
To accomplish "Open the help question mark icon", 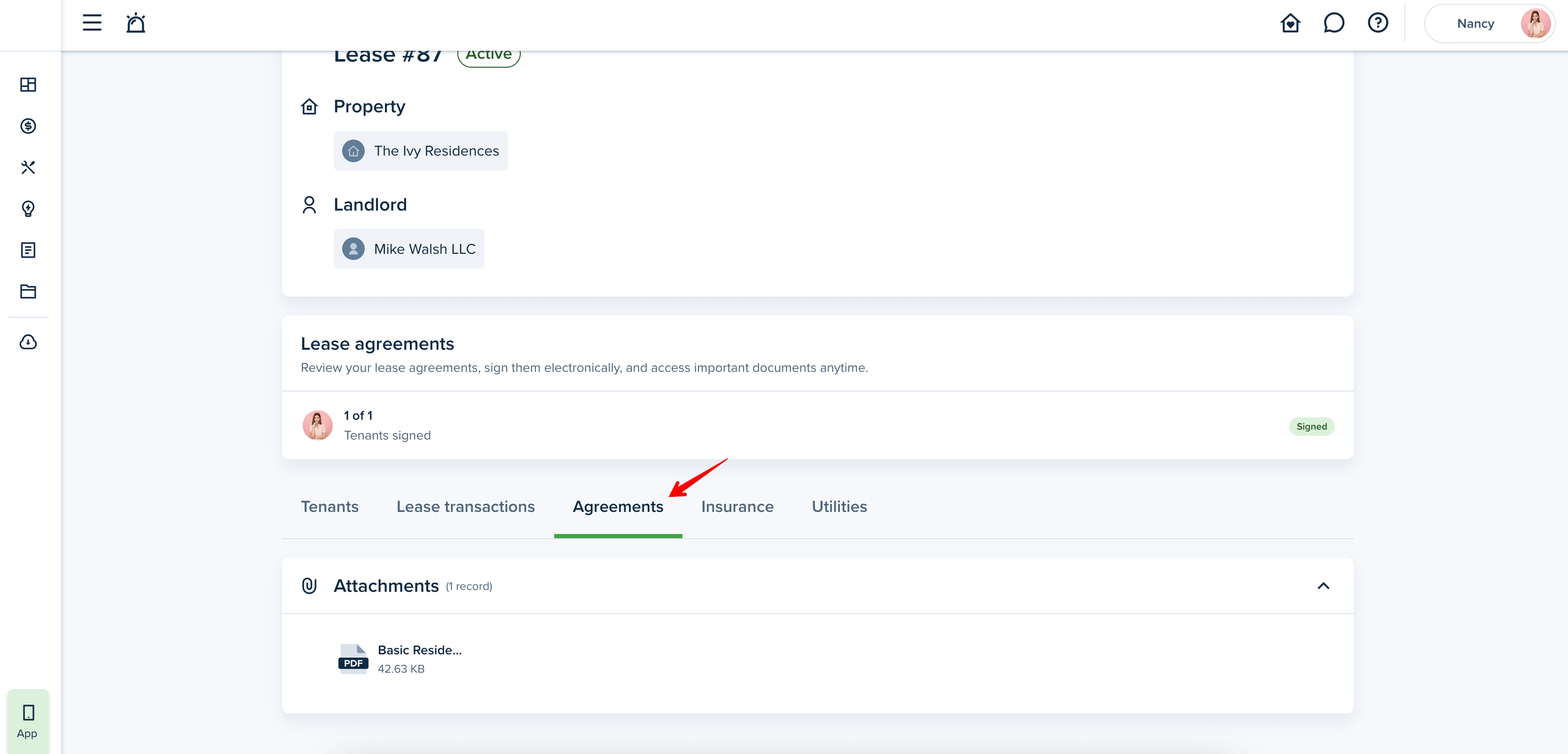I will coord(1378,23).
